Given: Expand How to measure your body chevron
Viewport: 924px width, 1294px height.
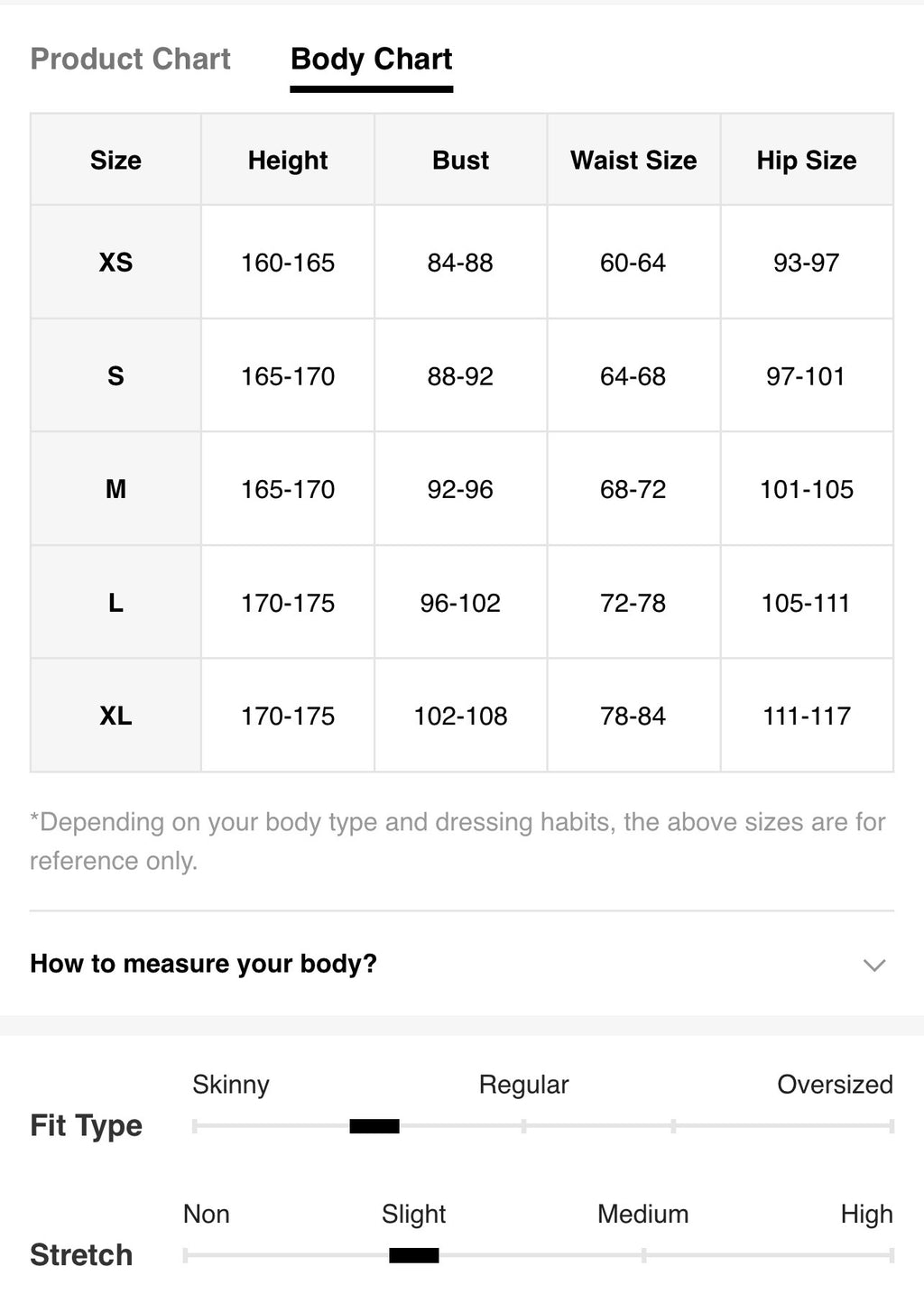Looking at the screenshot, I should (x=873, y=965).
